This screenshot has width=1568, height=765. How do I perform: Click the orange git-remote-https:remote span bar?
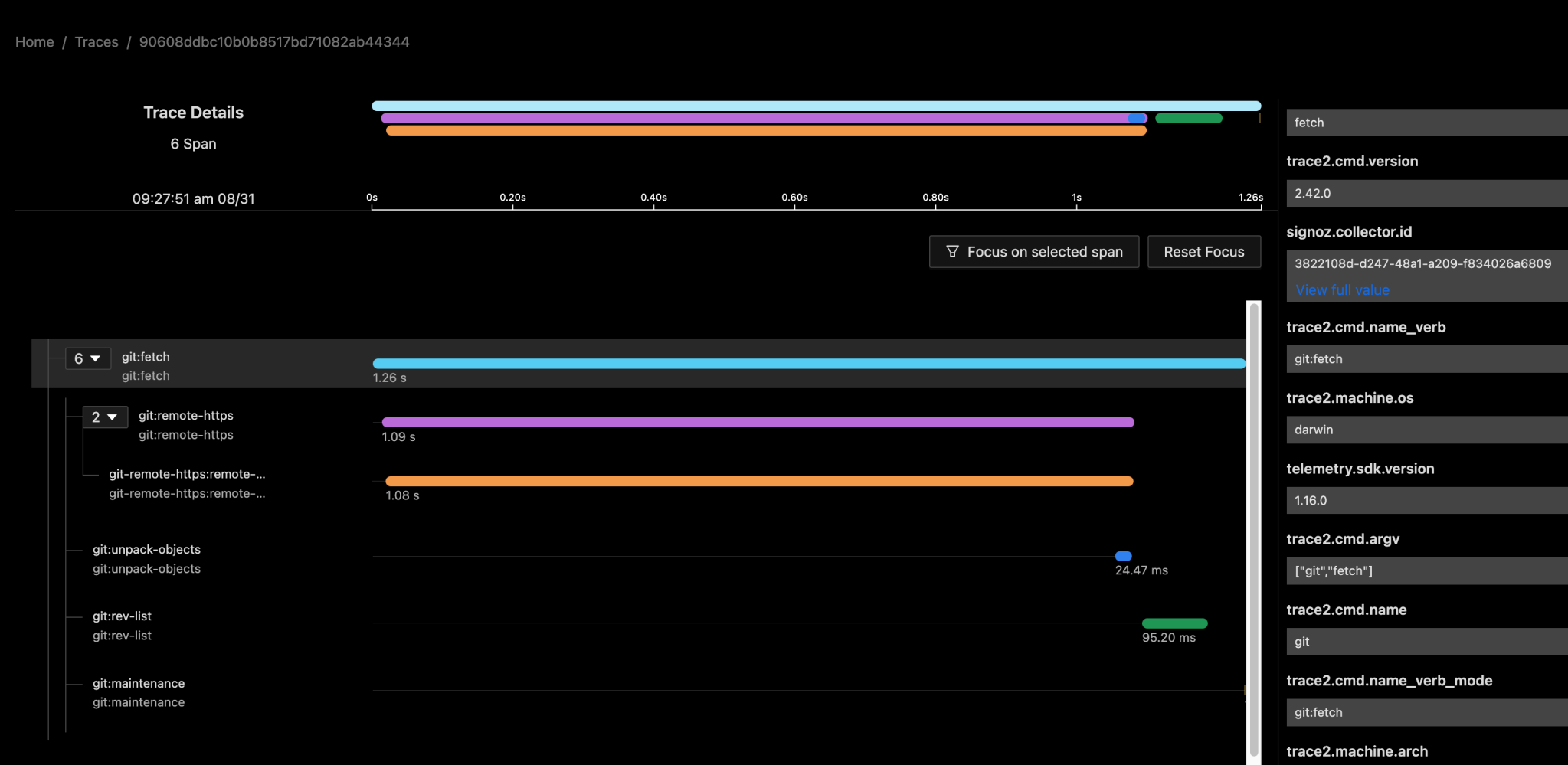coord(758,481)
